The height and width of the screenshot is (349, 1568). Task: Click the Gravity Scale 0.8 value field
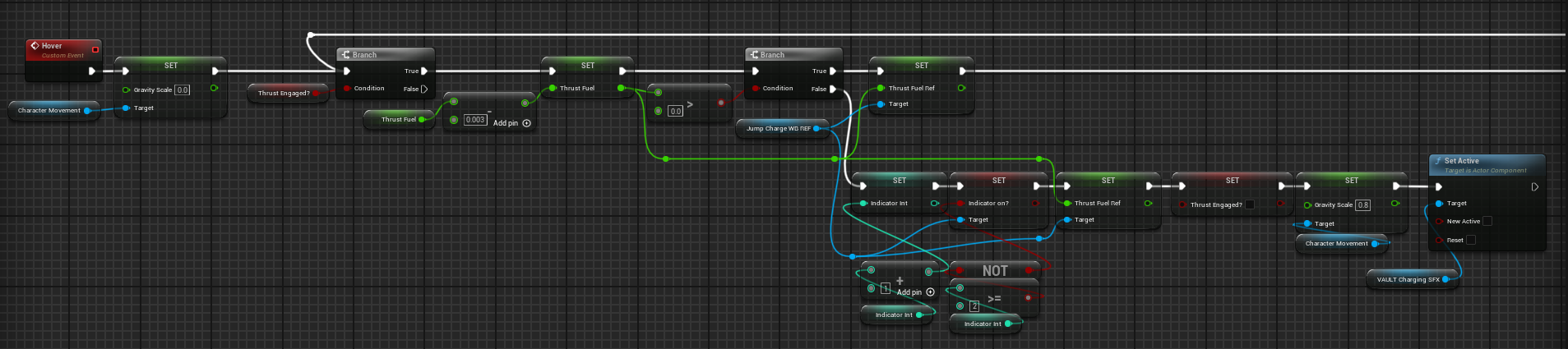tap(1362, 205)
